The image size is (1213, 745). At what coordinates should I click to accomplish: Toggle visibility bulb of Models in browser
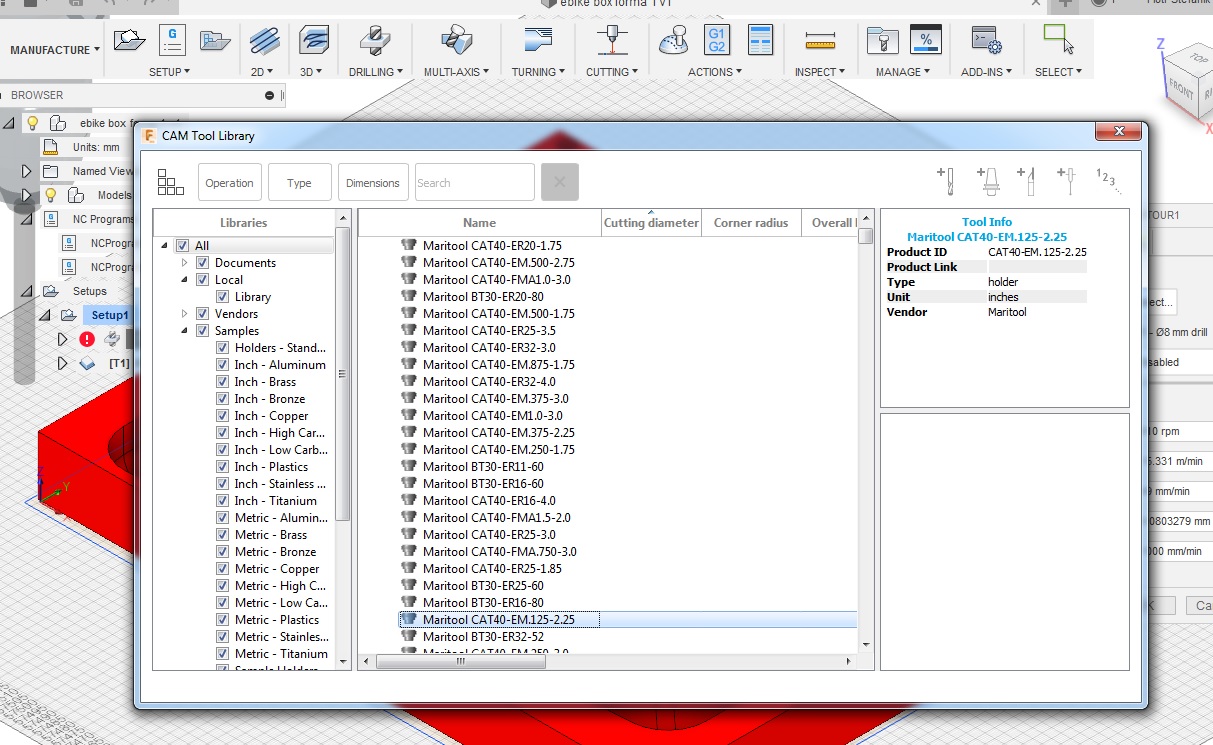tap(50, 195)
